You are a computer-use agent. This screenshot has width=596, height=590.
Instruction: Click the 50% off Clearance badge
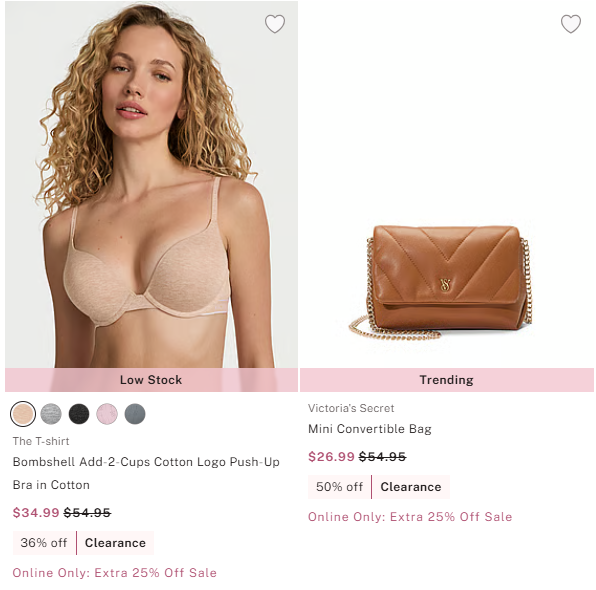(379, 487)
